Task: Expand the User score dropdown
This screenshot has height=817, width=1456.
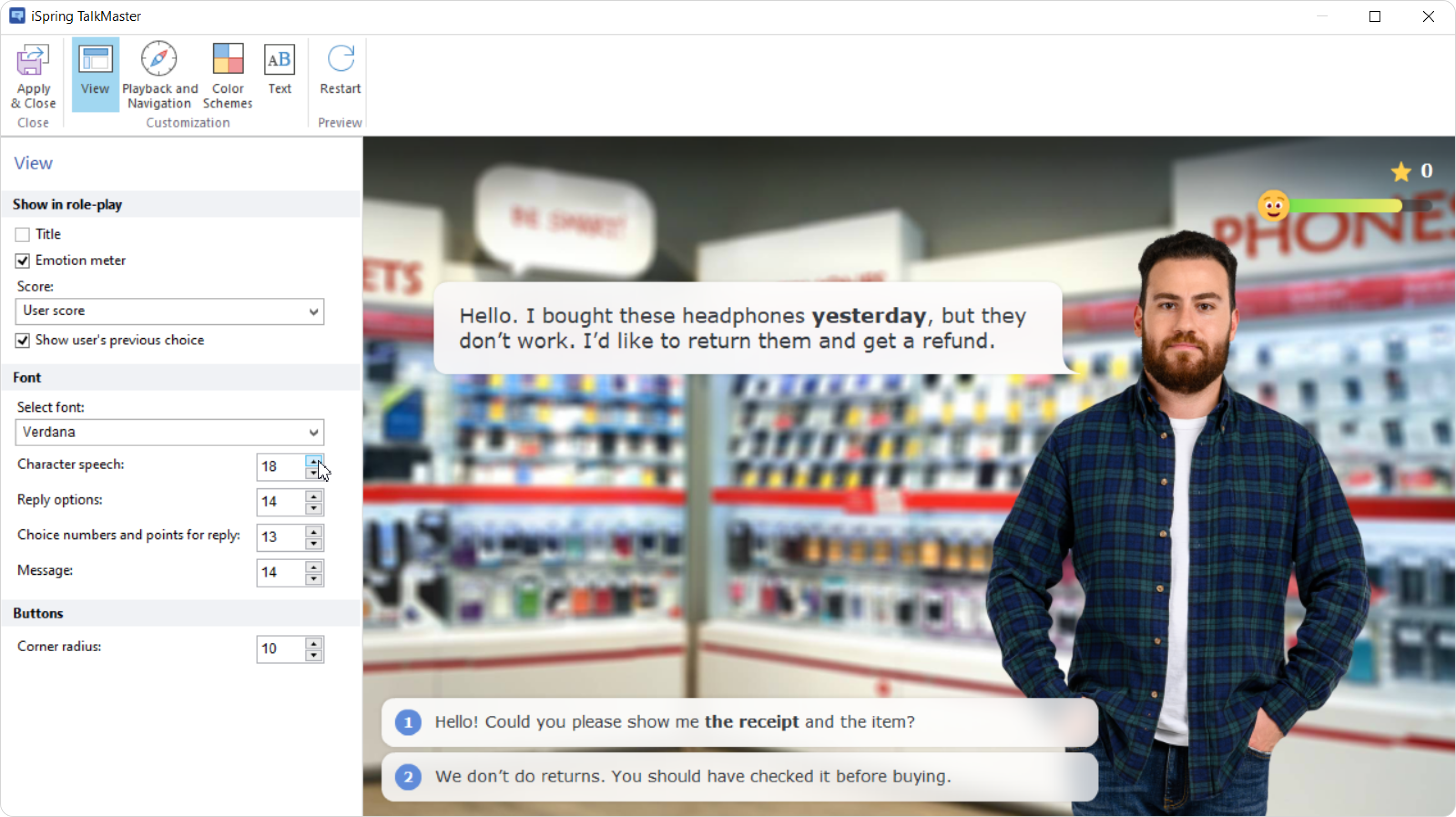Action: coord(313,311)
